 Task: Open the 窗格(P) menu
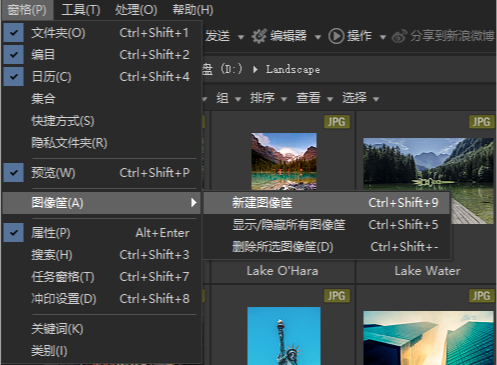[x=27, y=10]
